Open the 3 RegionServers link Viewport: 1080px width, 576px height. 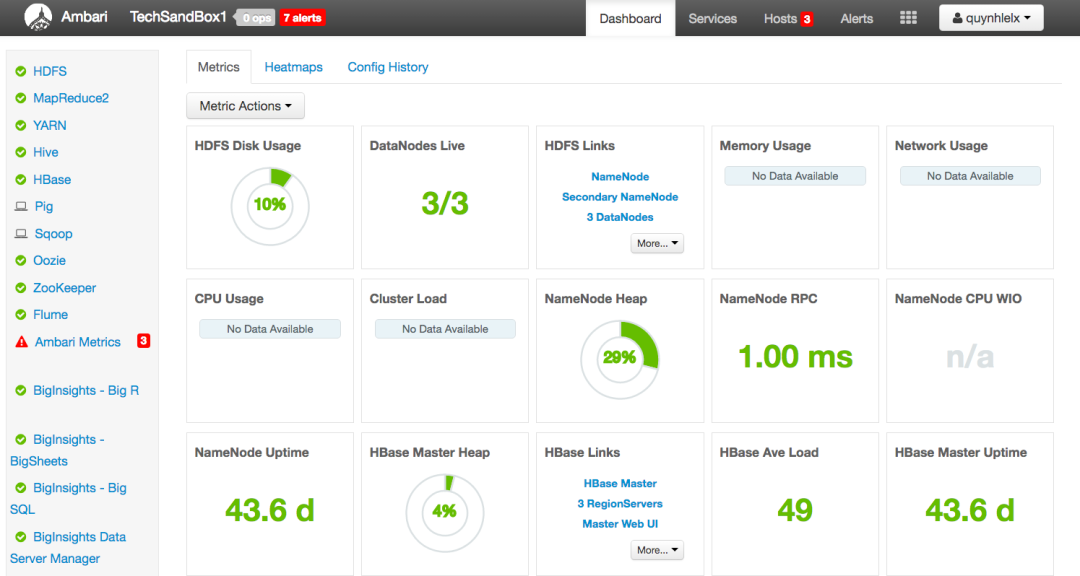[620, 504]
